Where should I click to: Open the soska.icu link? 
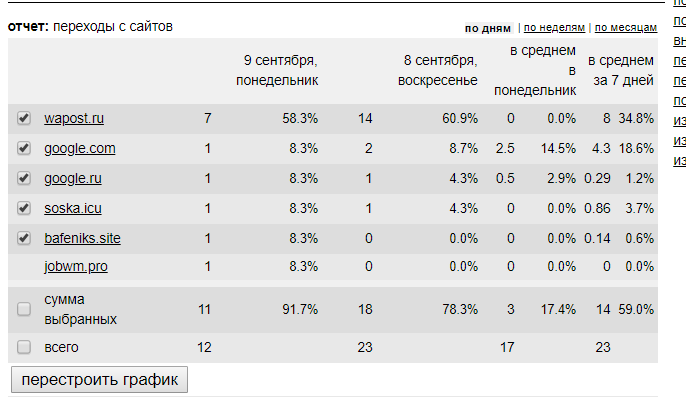(x=73, y=209)
